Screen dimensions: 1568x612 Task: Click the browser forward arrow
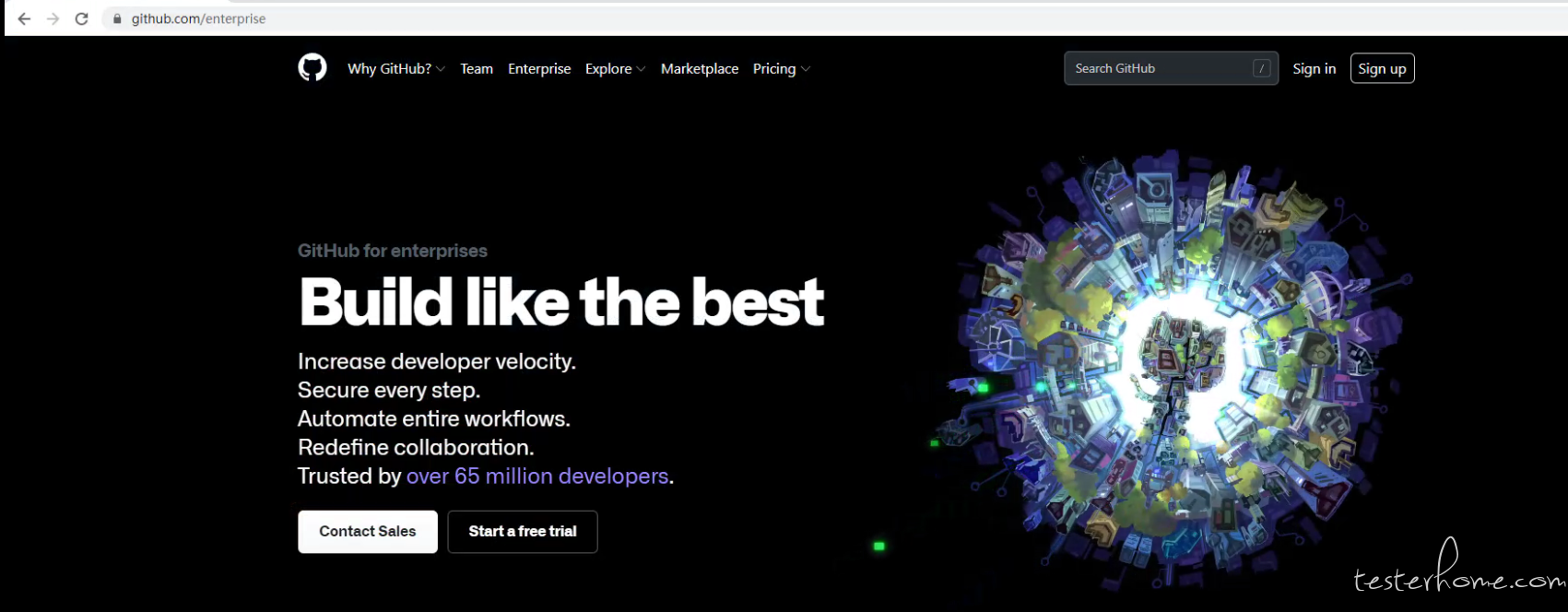pos(53,18)
